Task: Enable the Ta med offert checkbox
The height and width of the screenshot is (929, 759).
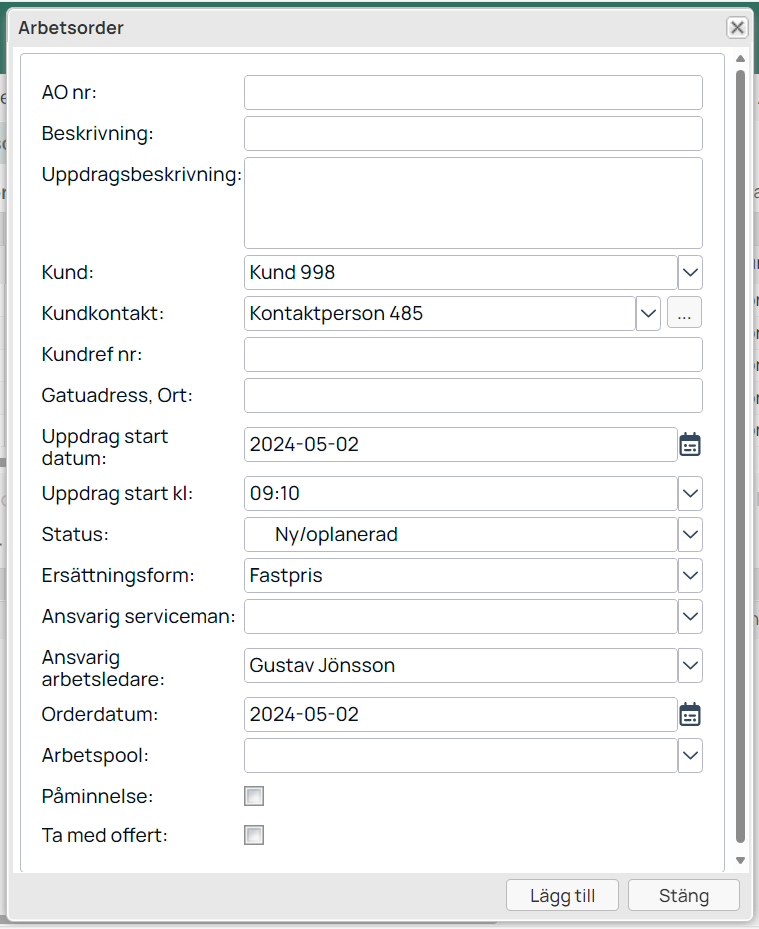Action: [254, 835]
